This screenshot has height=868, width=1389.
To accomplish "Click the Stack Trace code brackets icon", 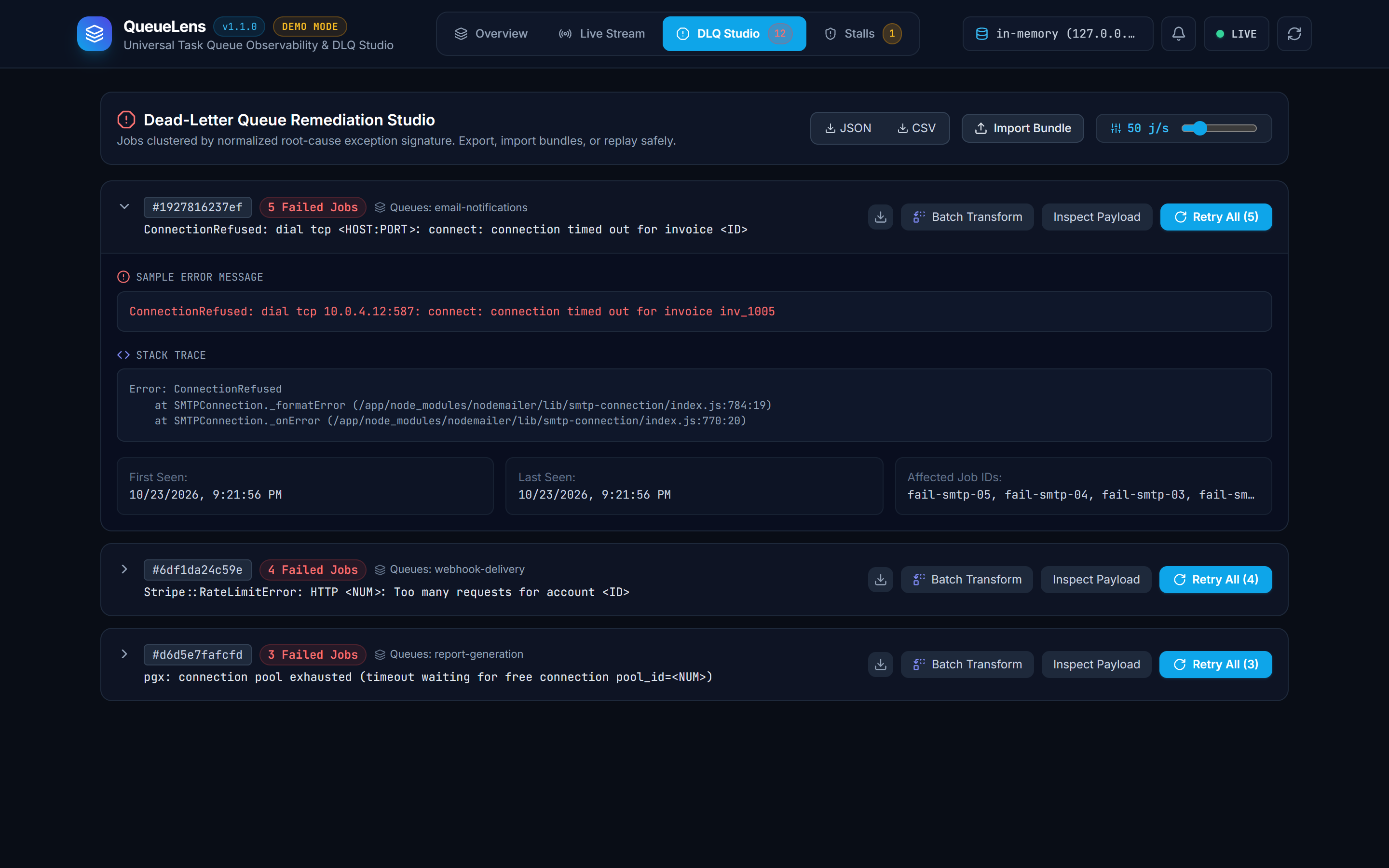I will [123, 355].
